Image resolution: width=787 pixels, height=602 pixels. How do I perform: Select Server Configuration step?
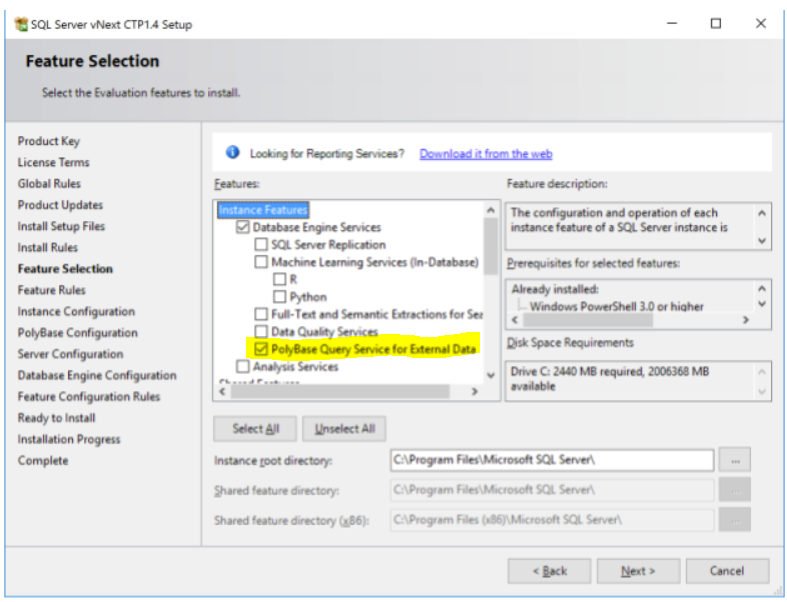70,354
